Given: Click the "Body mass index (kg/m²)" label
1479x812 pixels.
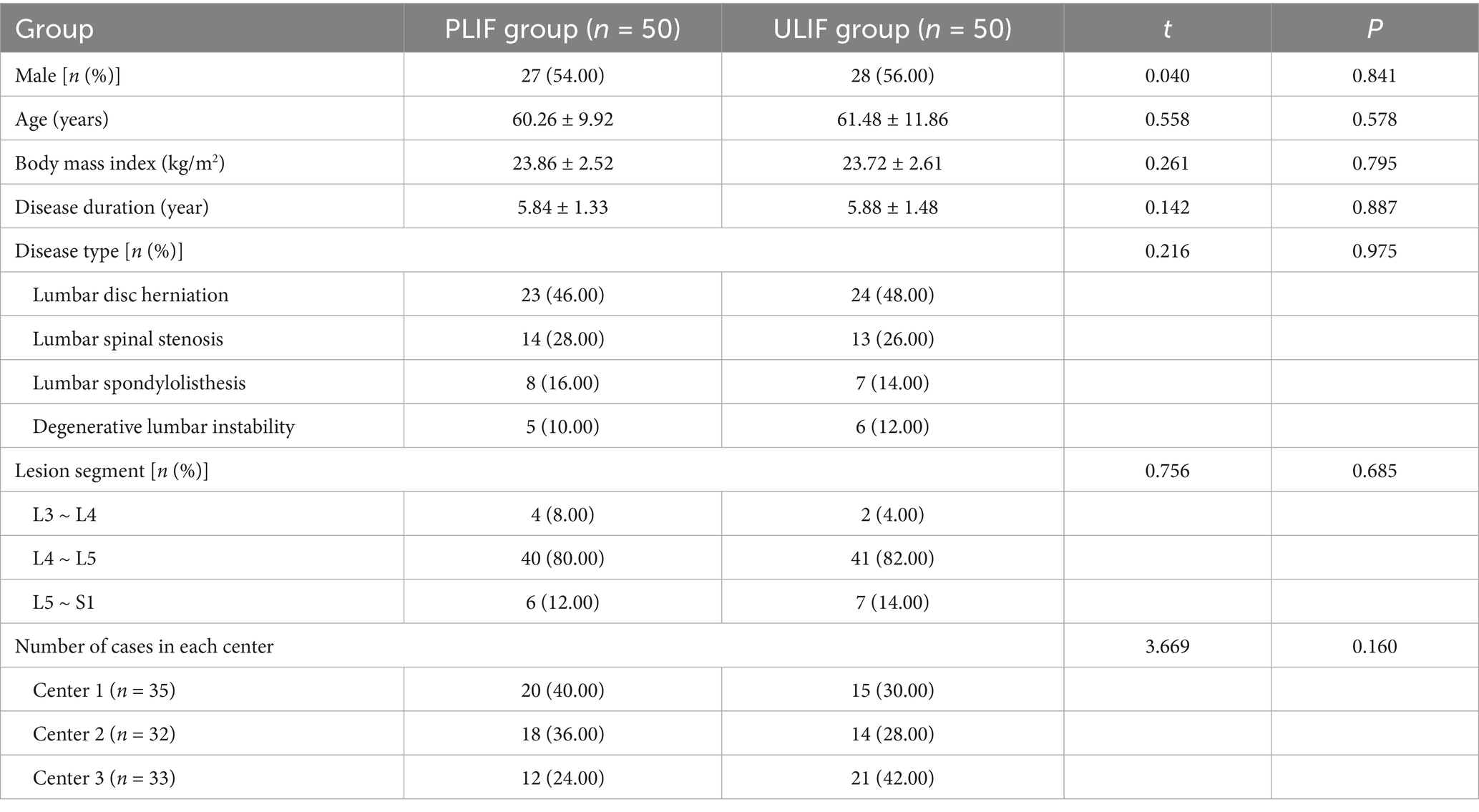Looking at the screenshot, I should (119, 163).
